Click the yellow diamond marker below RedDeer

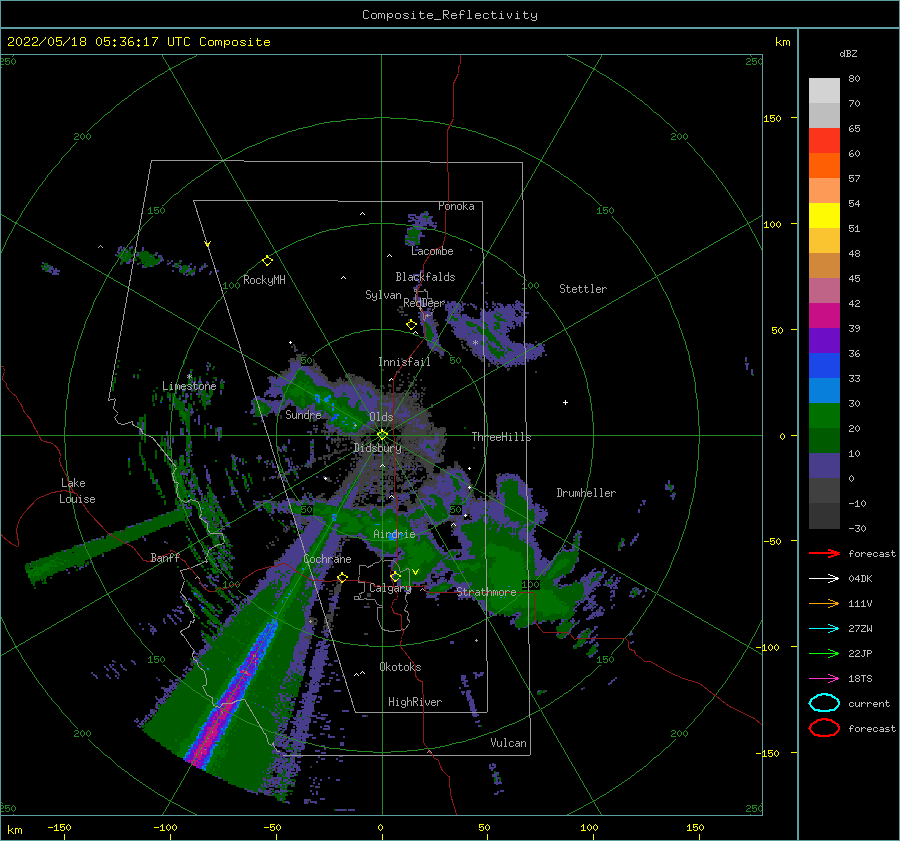412,325
